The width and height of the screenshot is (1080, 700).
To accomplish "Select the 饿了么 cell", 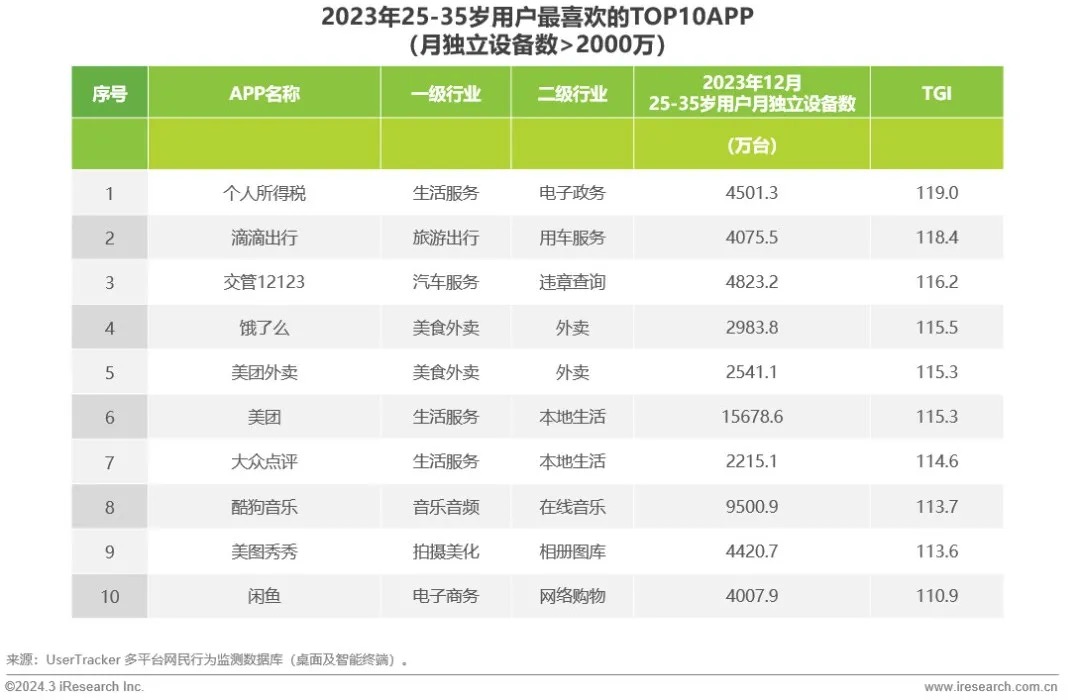I will (264, 327).
